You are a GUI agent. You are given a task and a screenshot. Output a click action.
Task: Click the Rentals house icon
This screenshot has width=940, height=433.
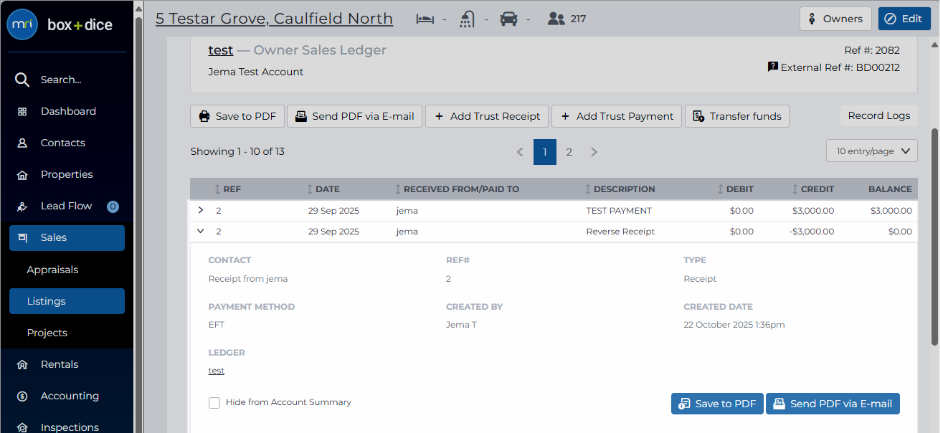click(22, 365)
